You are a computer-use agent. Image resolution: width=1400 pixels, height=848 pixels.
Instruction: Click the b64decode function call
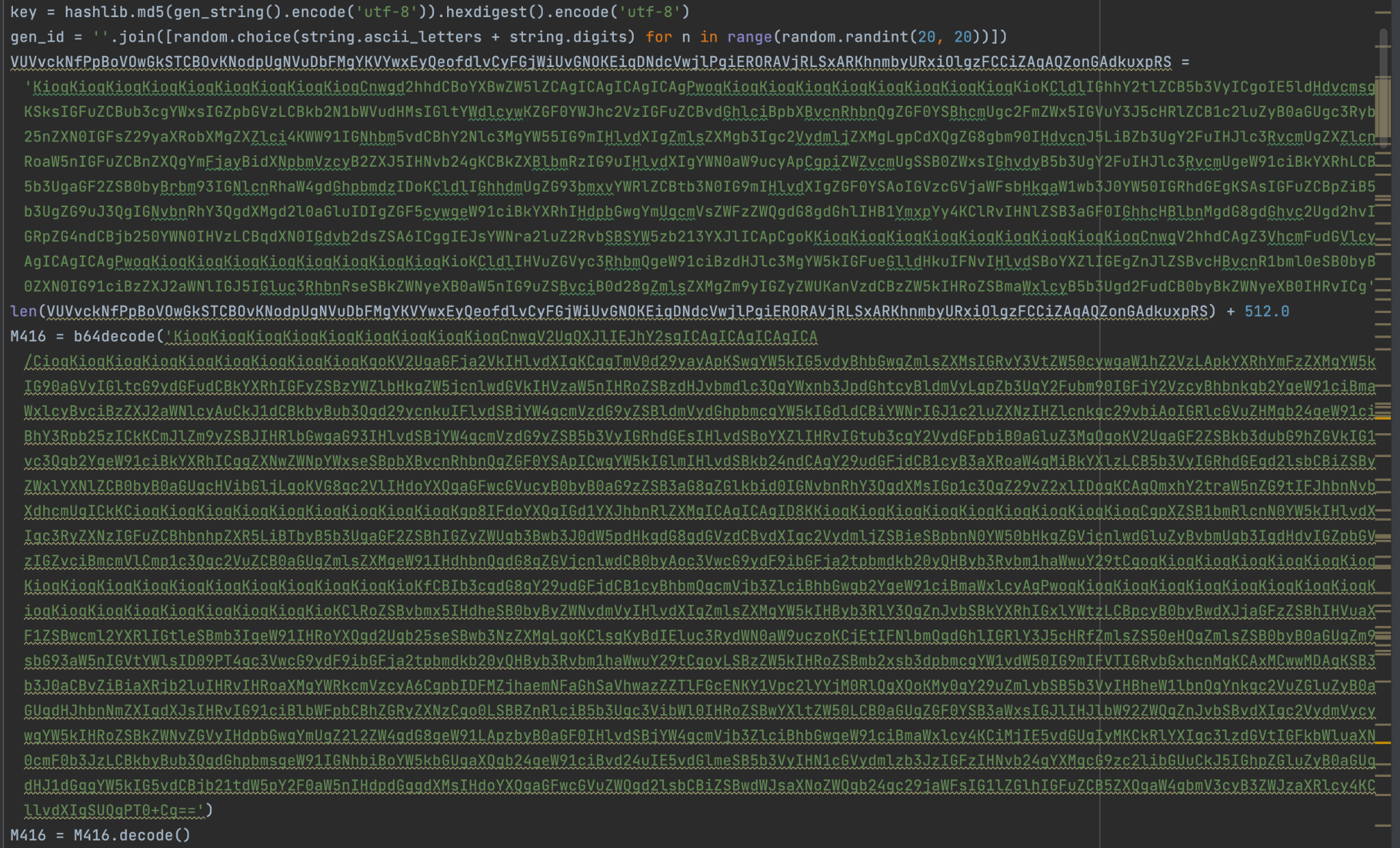[114, 337]
